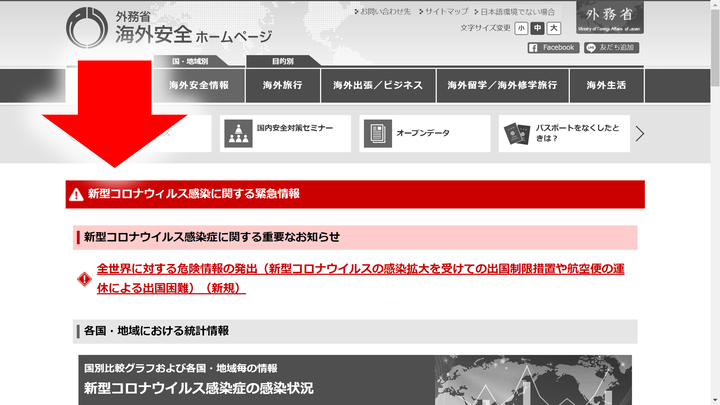
Task: Click 各国・地域における統計情報 heading
Action: [x=156, y=331]
